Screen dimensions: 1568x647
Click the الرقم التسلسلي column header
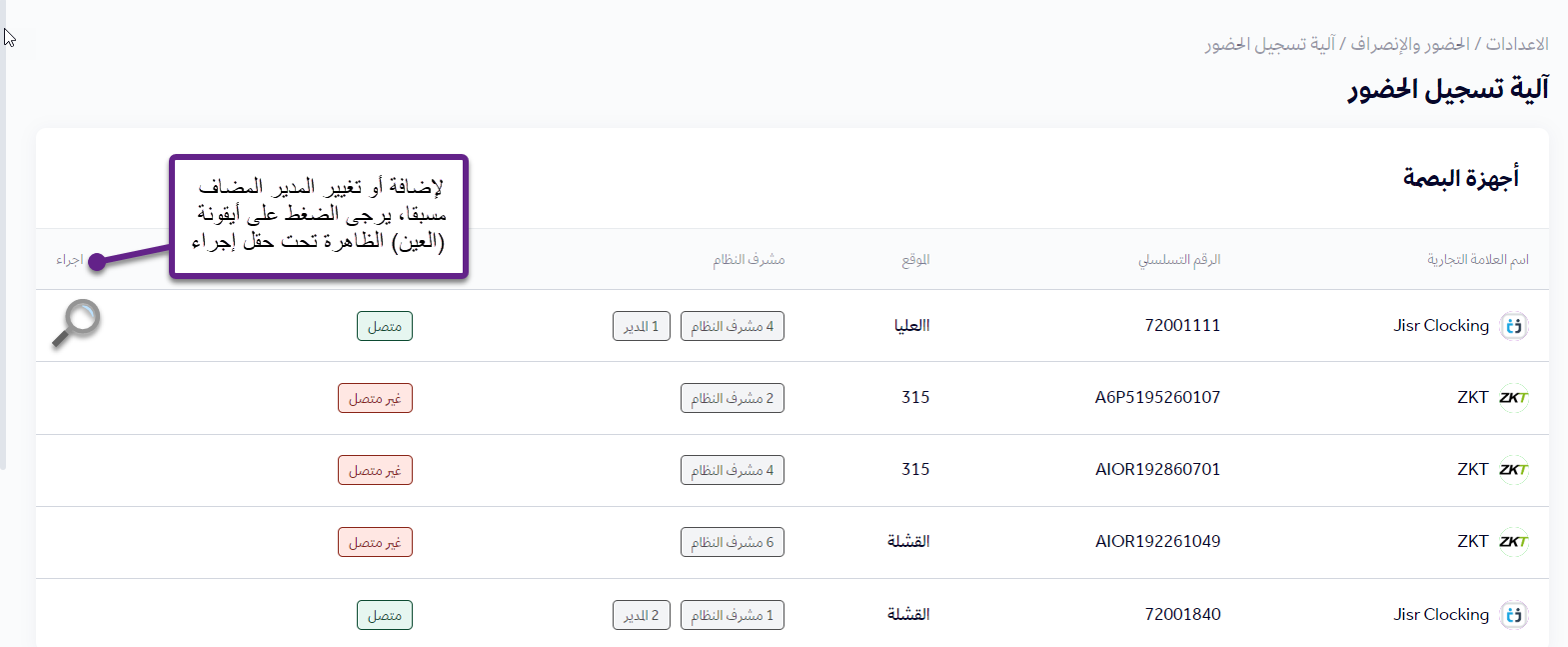coord(1179,260)
